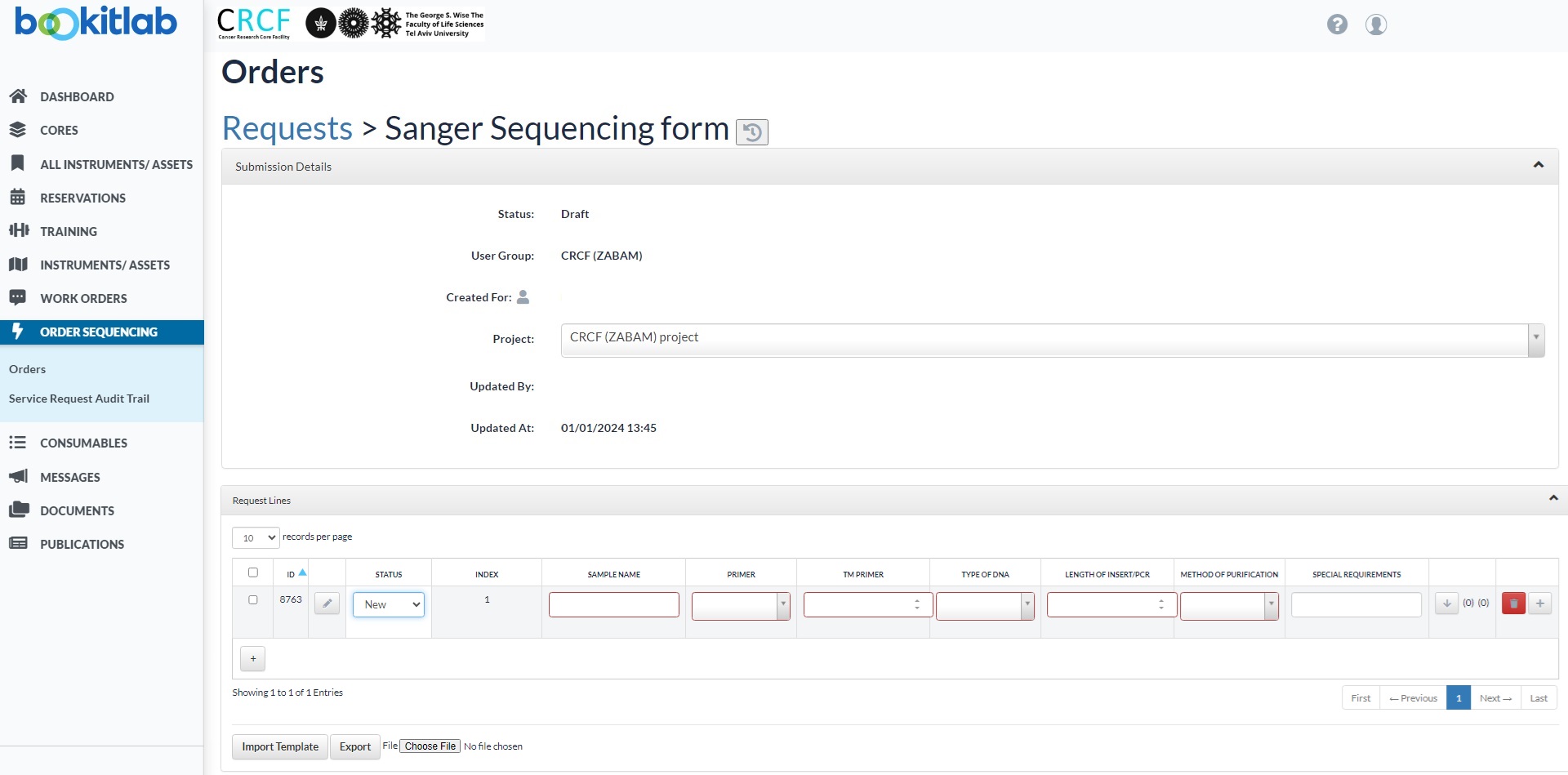Open the Status dropdown showing New
1568x775 pixels.
(389, 604)
